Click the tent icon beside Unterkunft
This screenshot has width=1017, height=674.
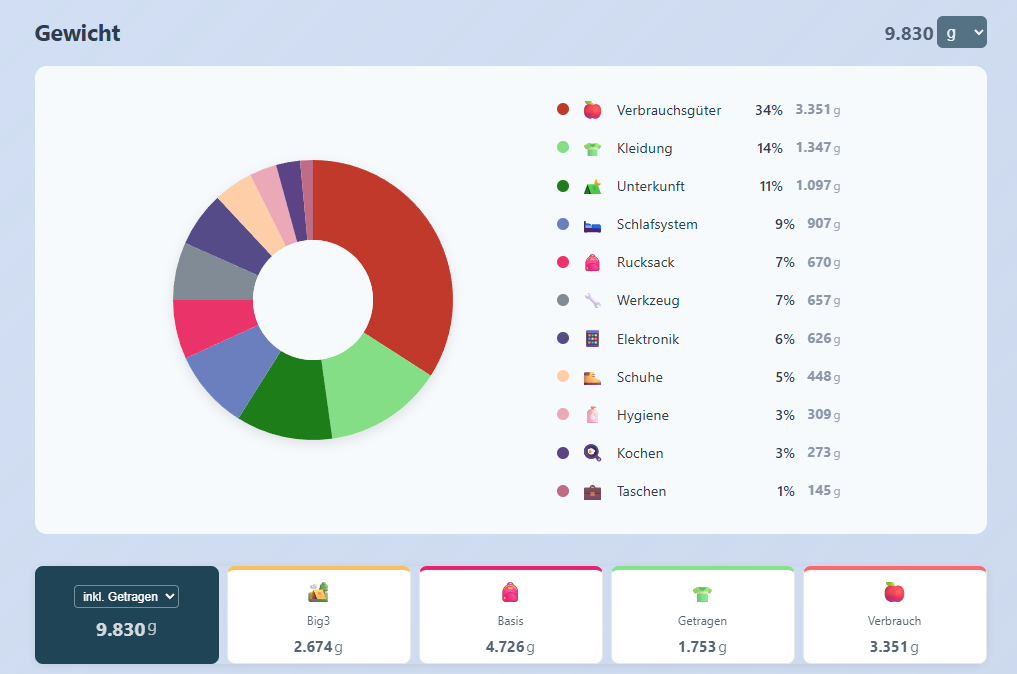point(592,186)
